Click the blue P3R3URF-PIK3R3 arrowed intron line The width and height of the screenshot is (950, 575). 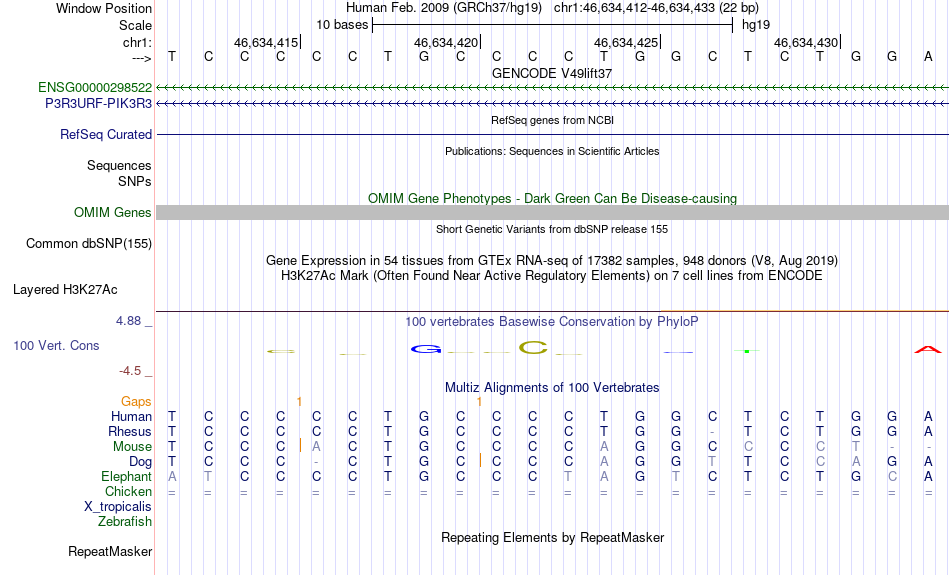click(x=552, y=104)
